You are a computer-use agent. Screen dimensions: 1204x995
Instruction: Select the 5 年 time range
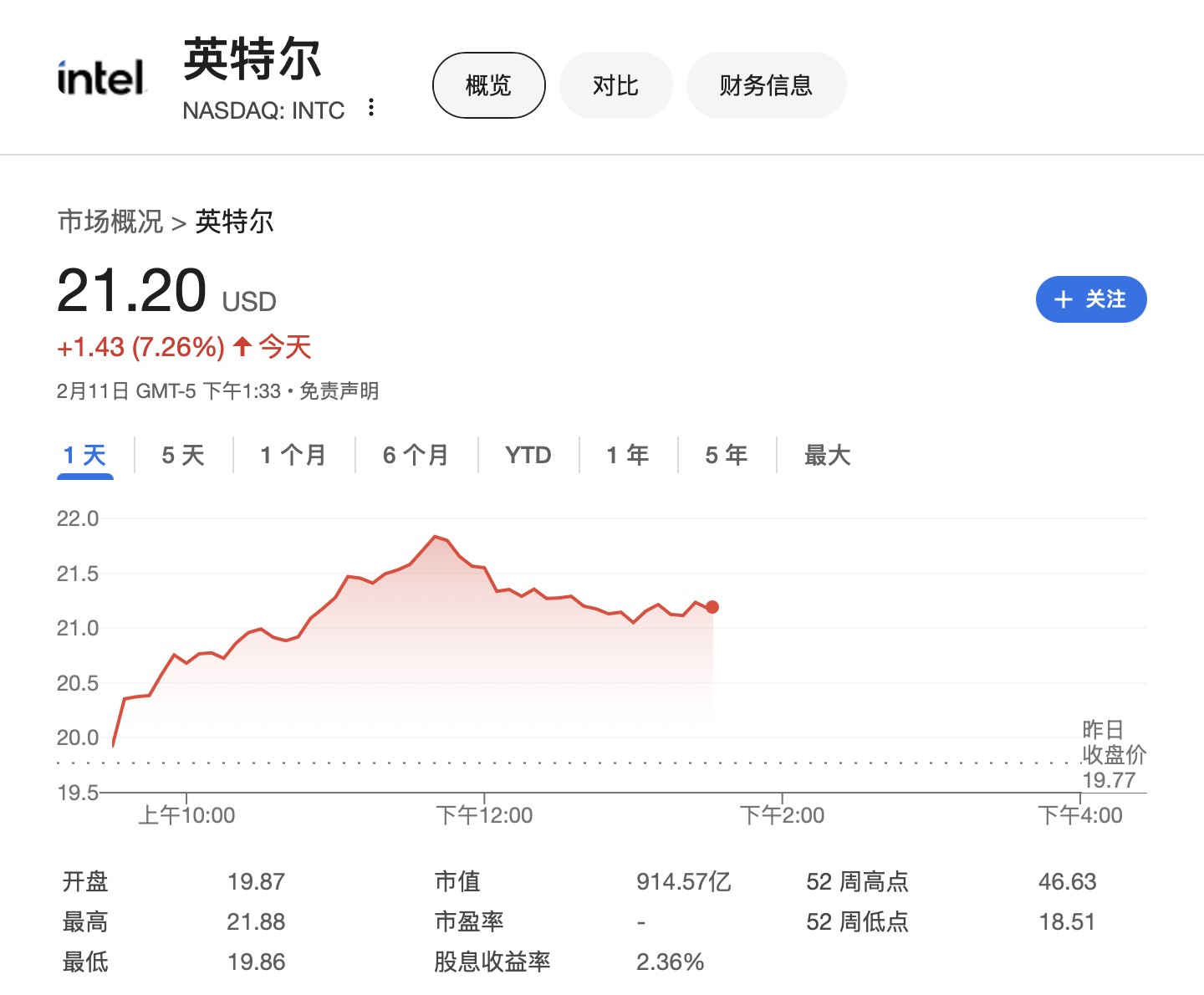727,456
